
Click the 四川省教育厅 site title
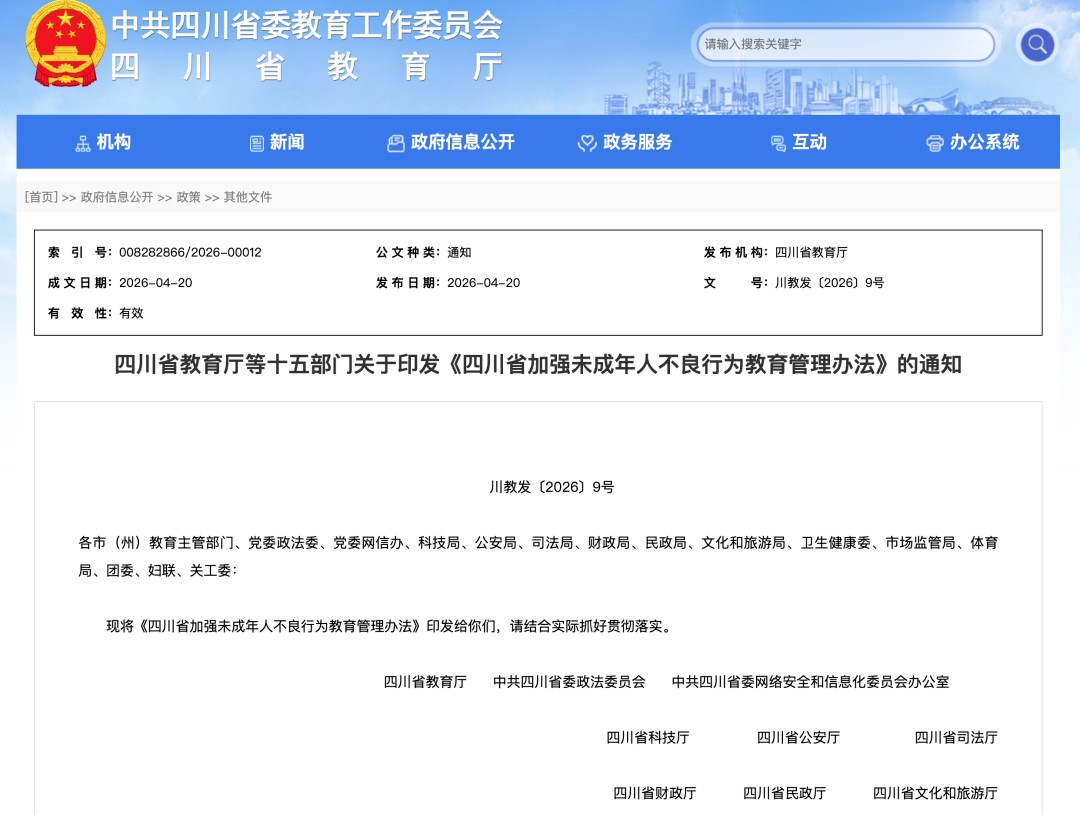click(x=305, y=66)
